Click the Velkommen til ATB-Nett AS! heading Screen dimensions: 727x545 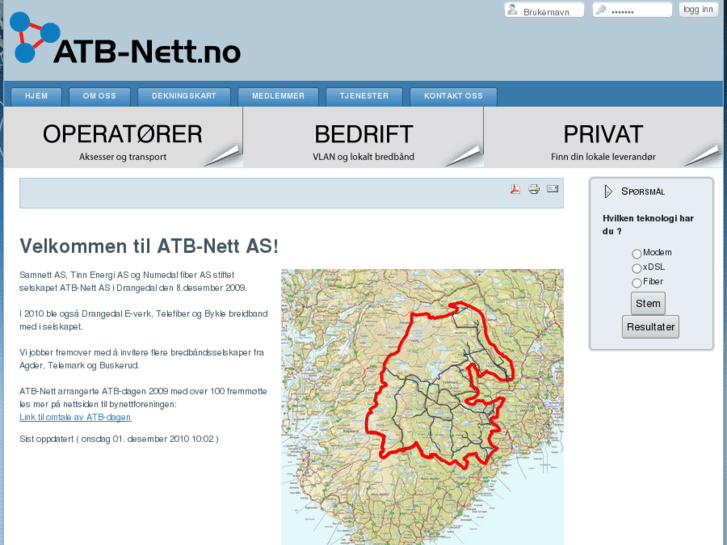pos(149,246)
